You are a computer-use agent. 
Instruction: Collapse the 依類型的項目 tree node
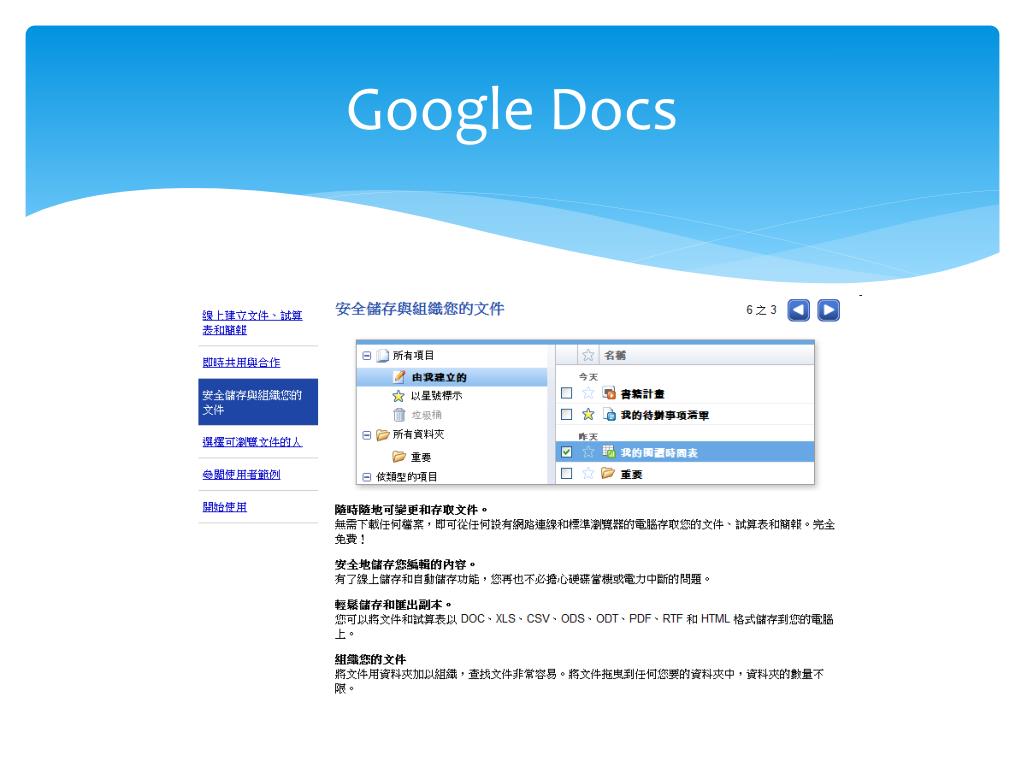[366, 477]
